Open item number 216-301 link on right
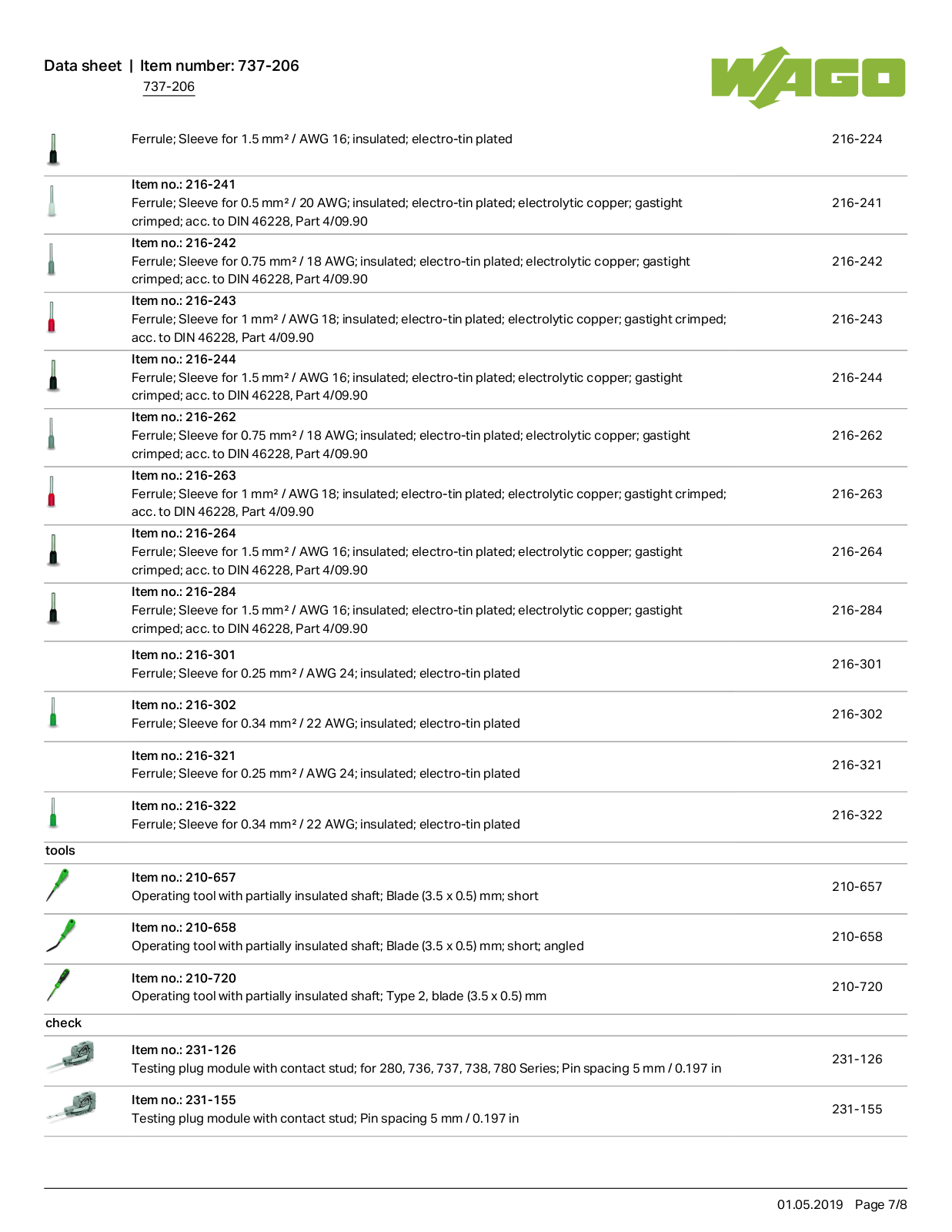Viewport: 952px width, 1232px height. point(857,664)
